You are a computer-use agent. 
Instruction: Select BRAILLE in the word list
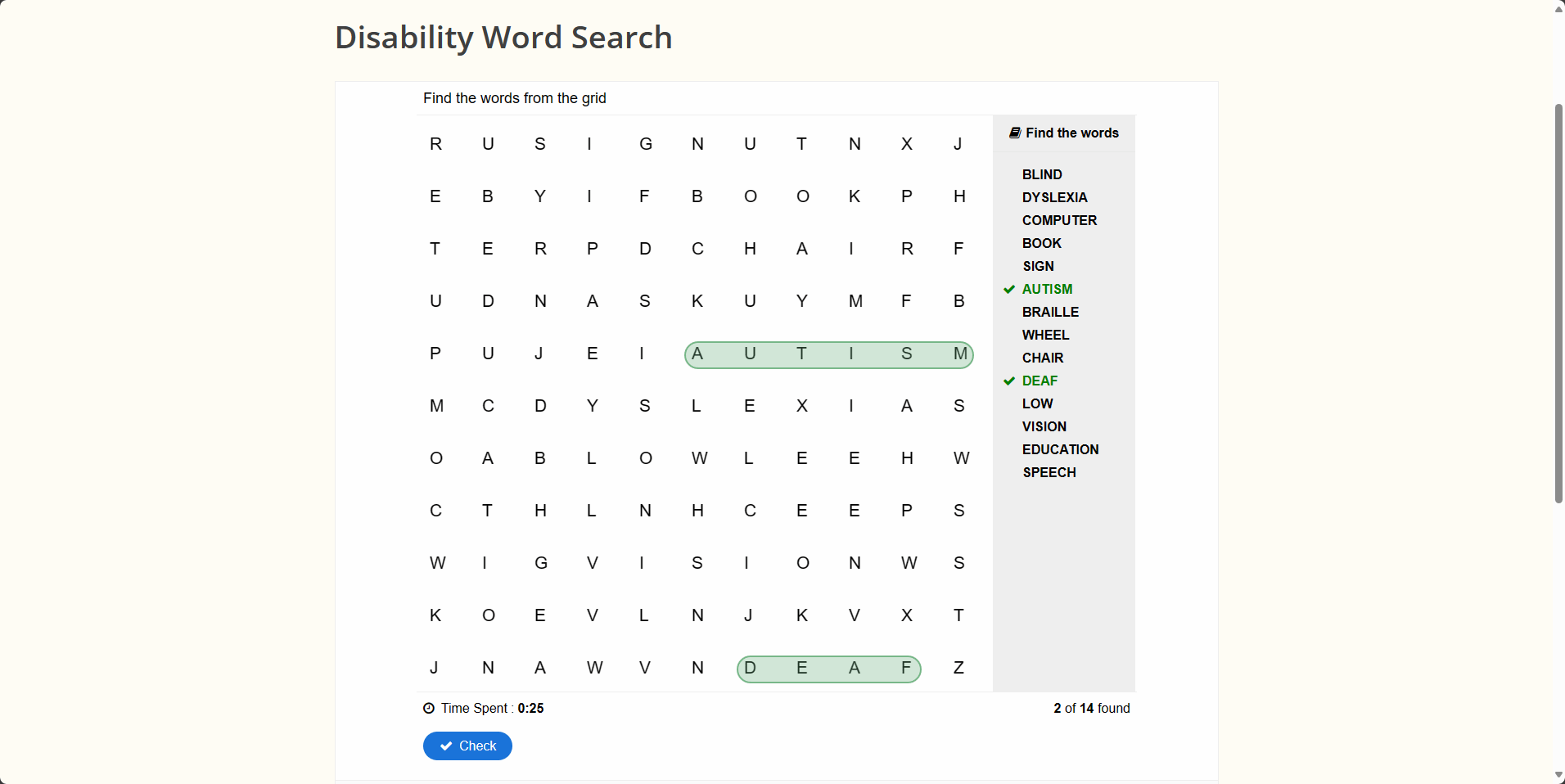pyautogui.click(x=1050, y=312)
